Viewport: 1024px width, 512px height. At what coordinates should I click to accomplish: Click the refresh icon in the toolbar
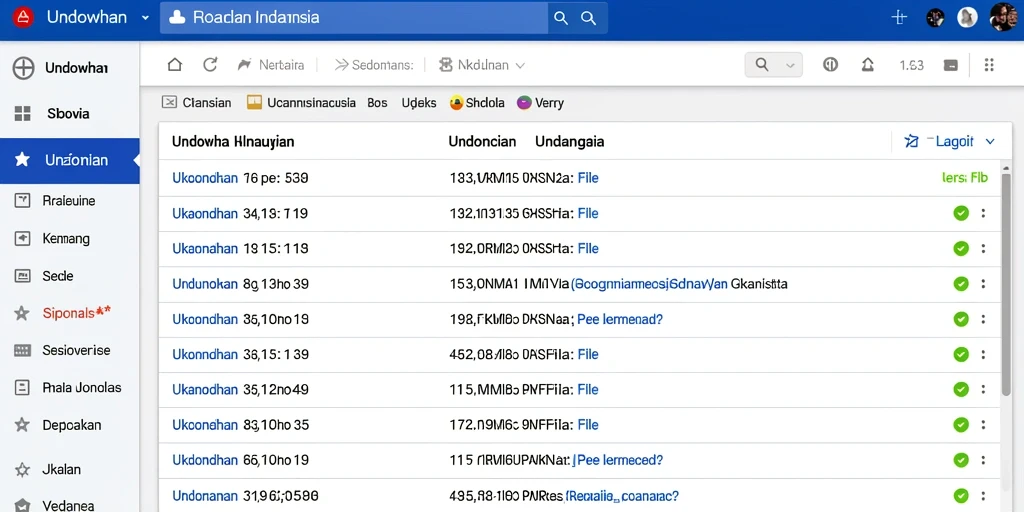(210, 65)
